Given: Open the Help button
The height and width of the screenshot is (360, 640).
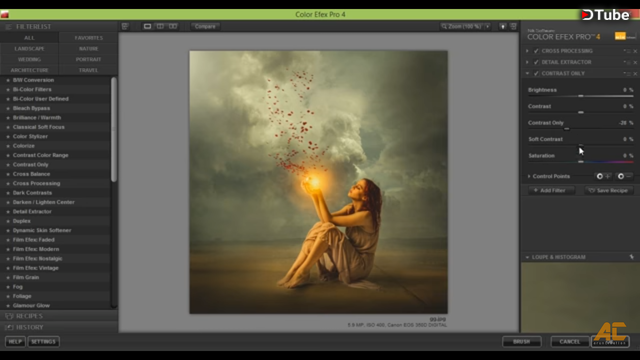Looking at the screenshot, I should (15, 342).
